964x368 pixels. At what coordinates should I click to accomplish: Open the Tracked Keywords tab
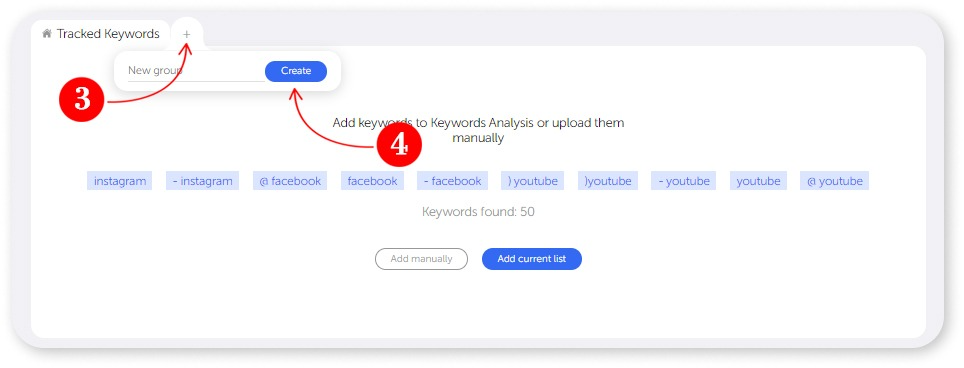(101, 34)
